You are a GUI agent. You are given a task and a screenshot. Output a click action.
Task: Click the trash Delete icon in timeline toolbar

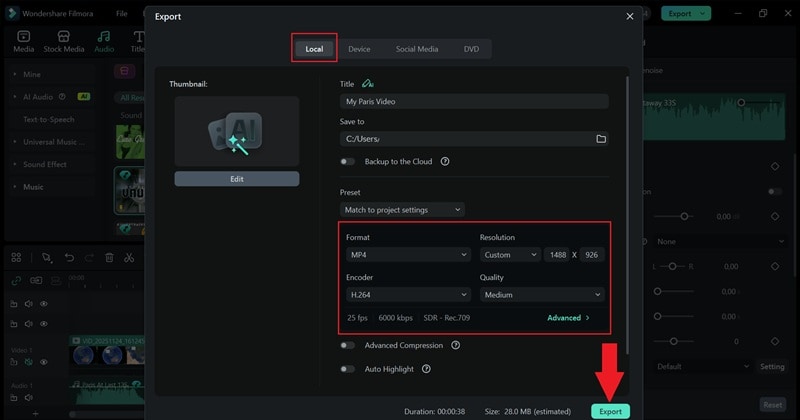coord(109,258)
